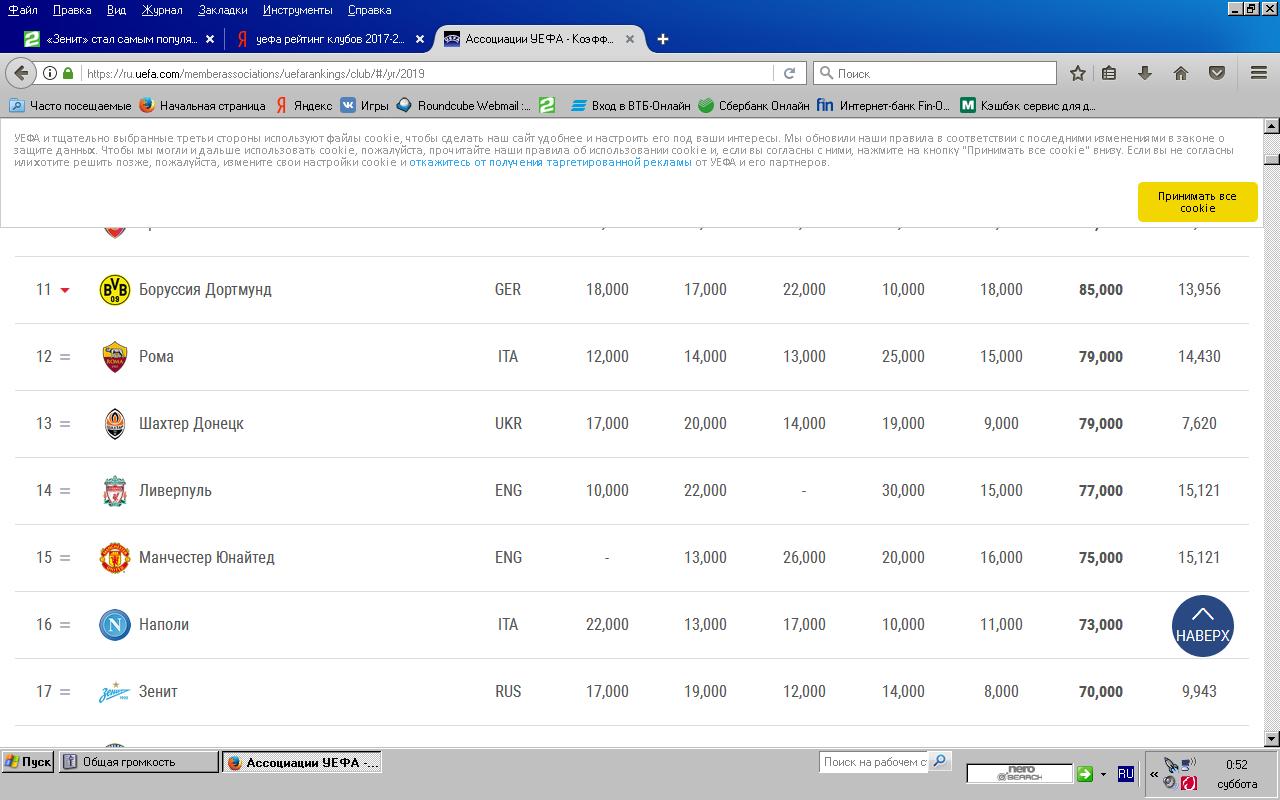Reload the page with the refresh icon
Screen dimensions: 1280x800
pyautogui.click(x=789, y=73)
